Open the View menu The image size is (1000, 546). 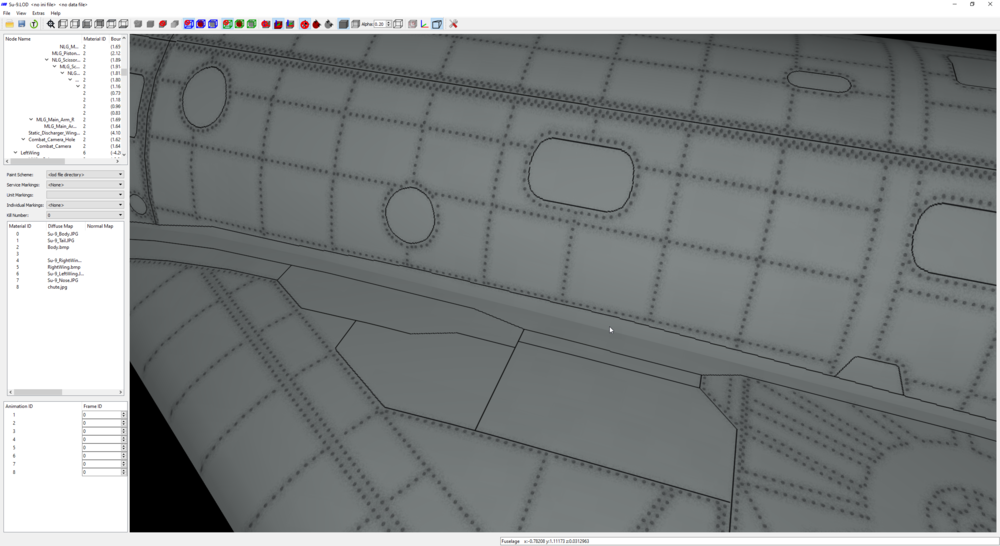(21, 13)
